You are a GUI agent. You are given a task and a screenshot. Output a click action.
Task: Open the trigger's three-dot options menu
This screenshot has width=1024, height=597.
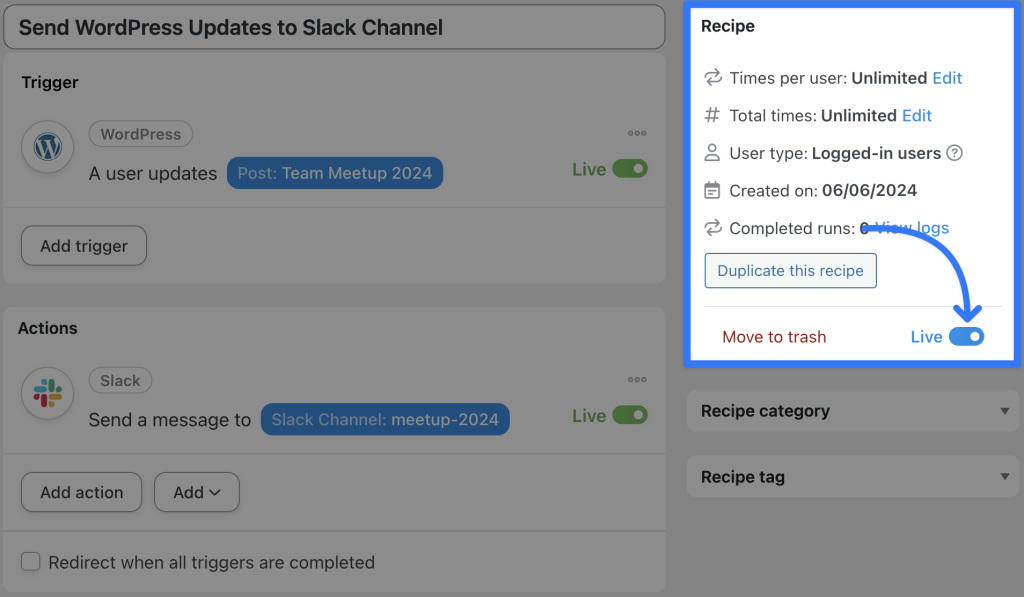[x=637, y=133]
